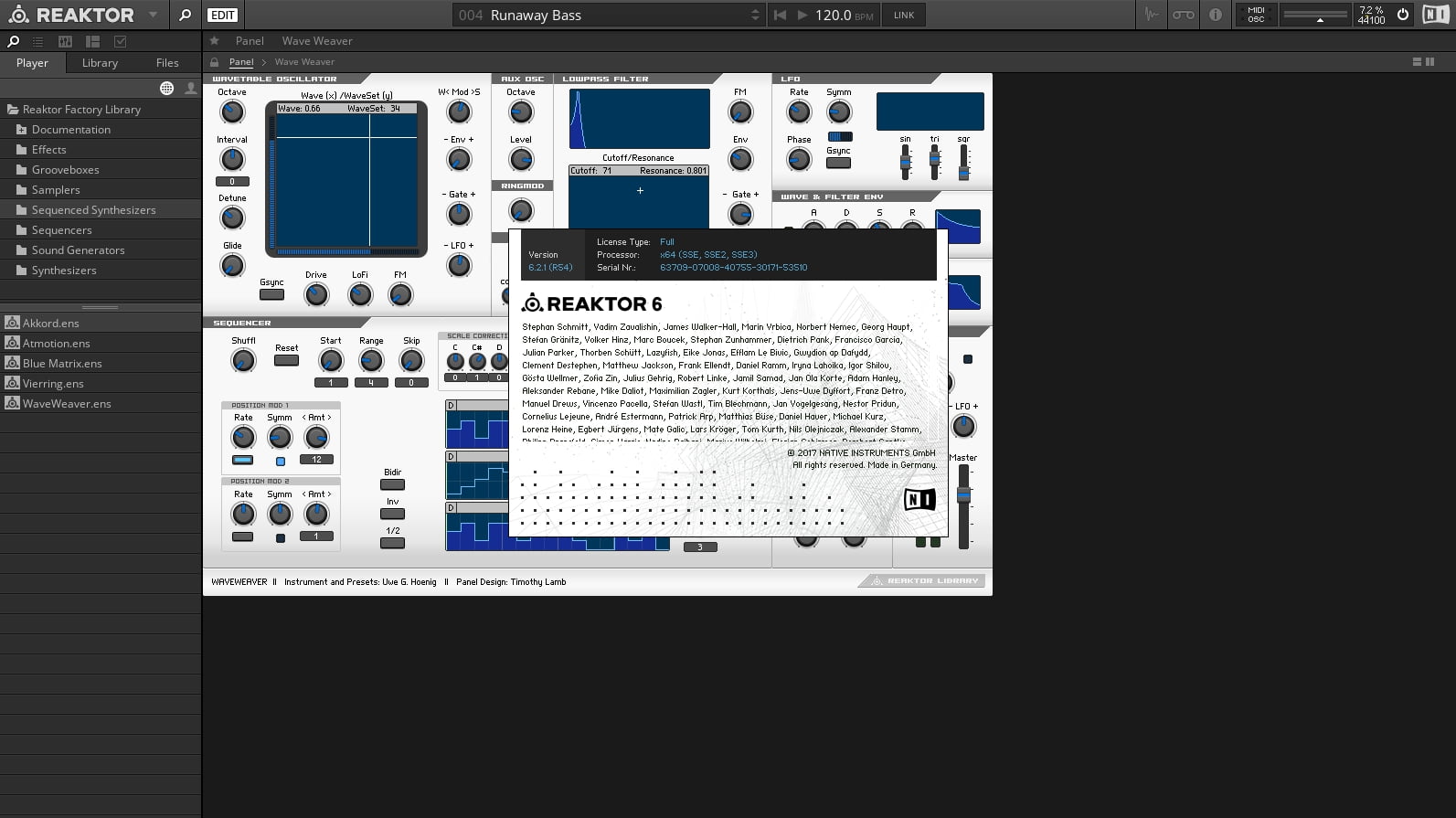Adjust the master output level meter

(x=1315, y=15)
